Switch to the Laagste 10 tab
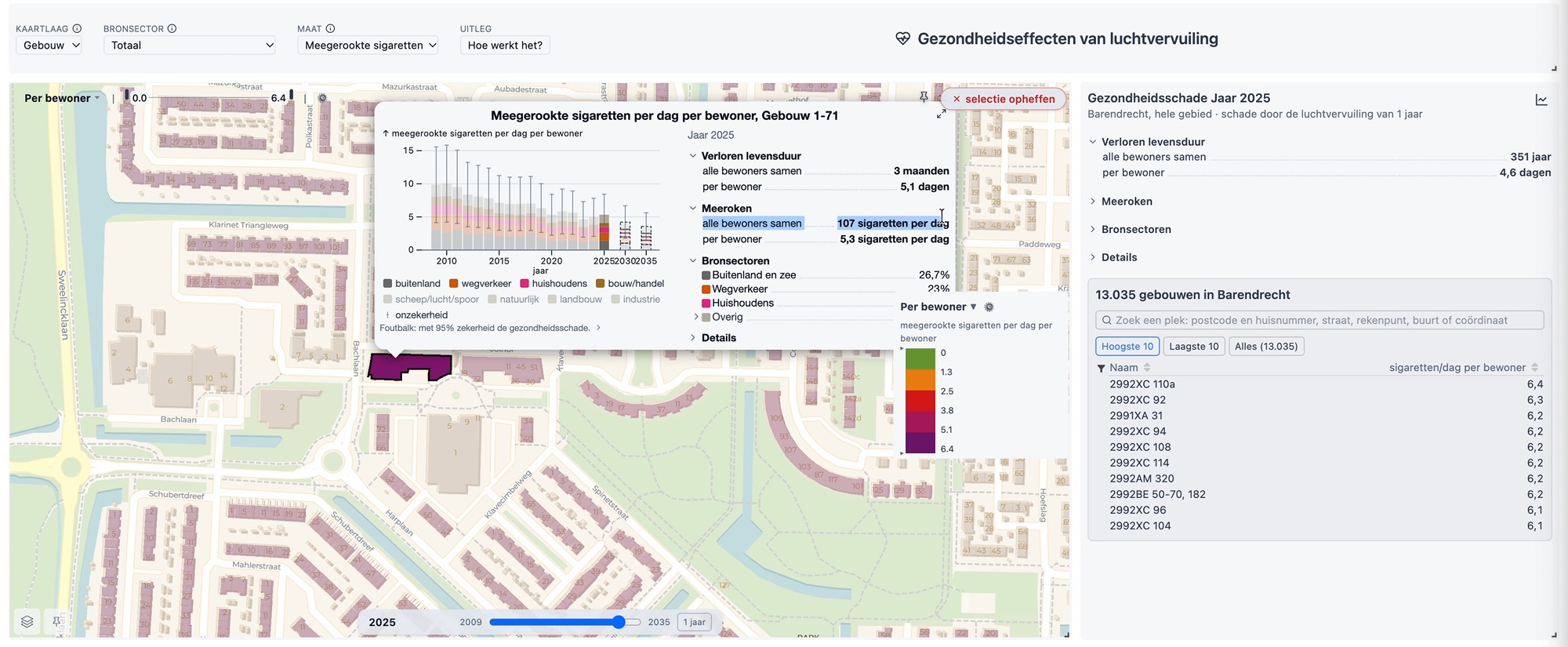This screenshot has height=647, width=1568. [x=1194, y=347]
